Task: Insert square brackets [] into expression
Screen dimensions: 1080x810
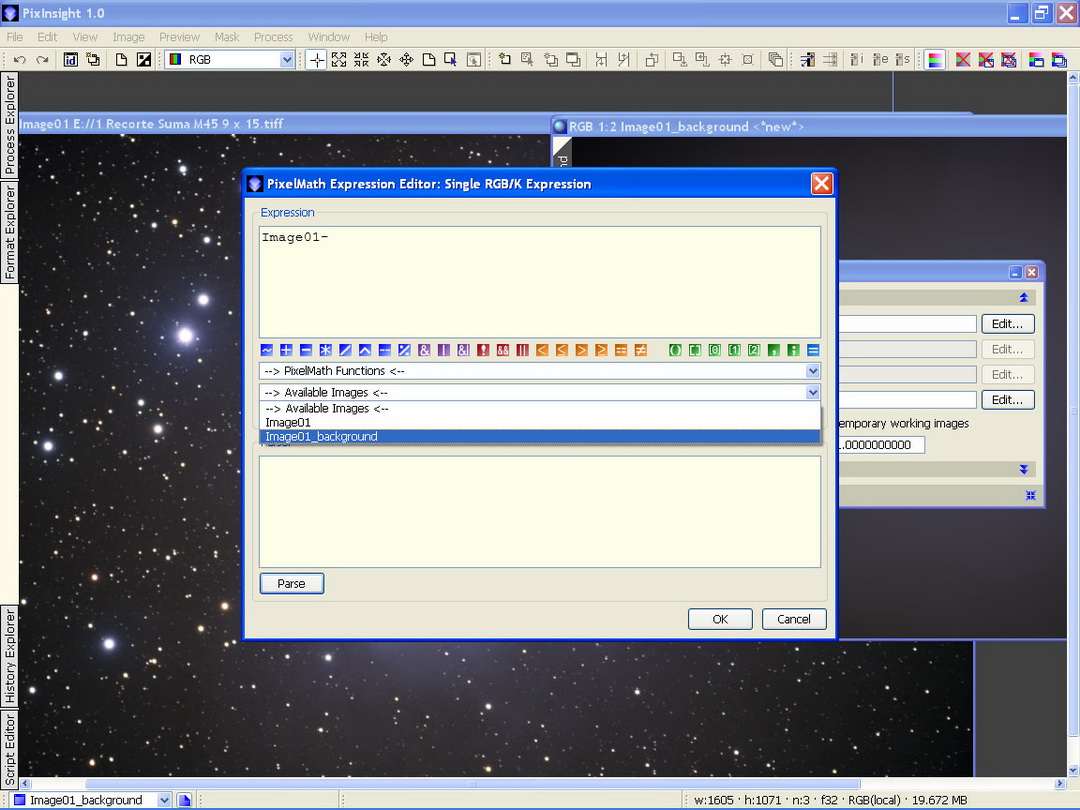Action: click(x=694, y=350)
